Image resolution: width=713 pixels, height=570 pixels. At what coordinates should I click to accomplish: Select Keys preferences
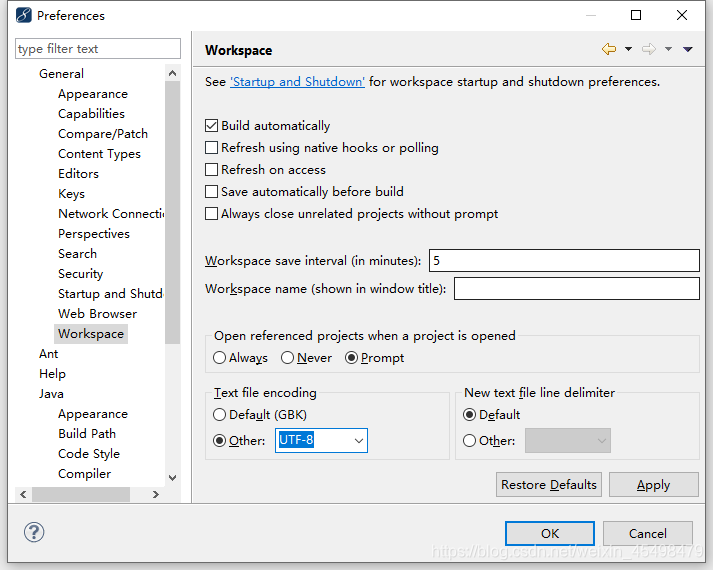71,194
